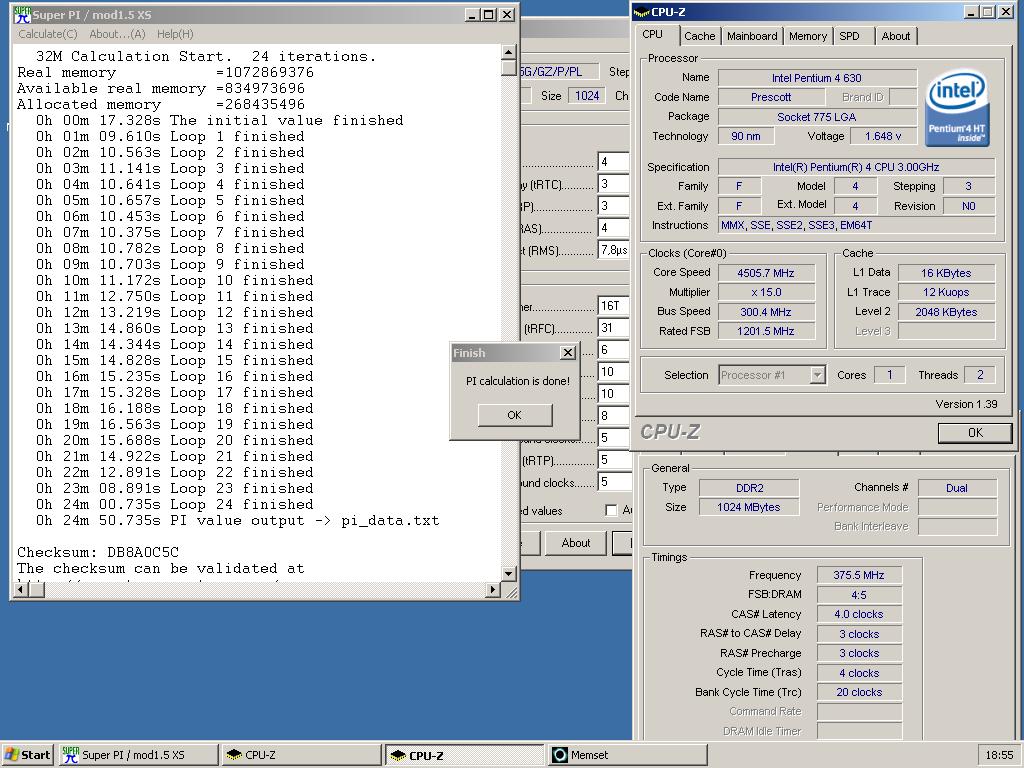
Task: Click memory Size value 1024 MBytes
Action: 749,507
